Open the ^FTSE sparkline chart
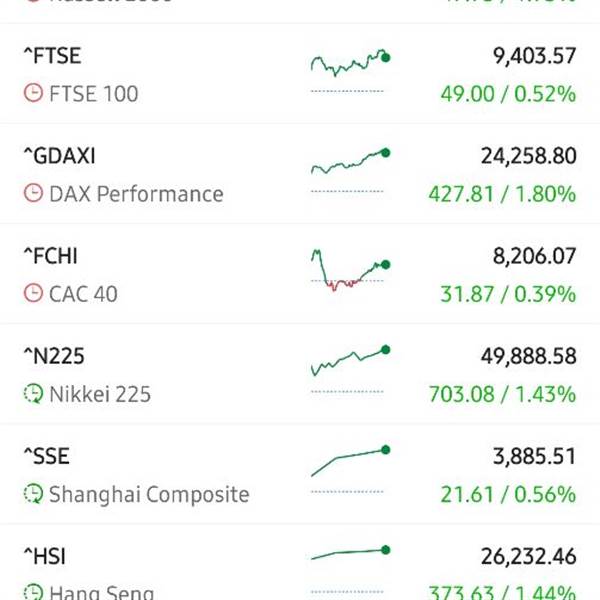 click(x=350, y=64)
